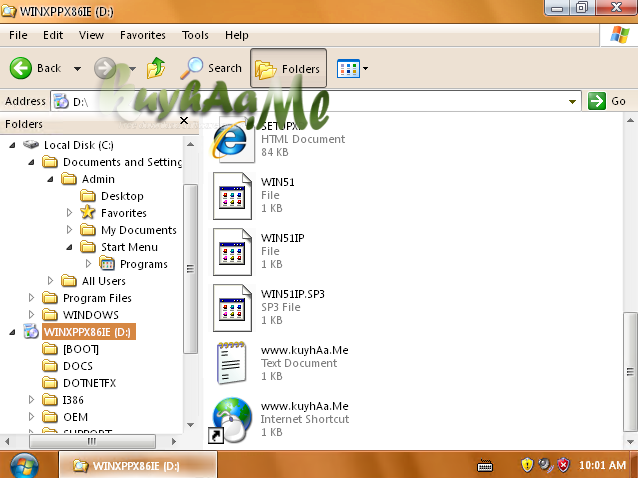Select the OEM folder icon
The height and width of the screenshot is (478, 638).
pyautogui.click(x=50, y=417)
